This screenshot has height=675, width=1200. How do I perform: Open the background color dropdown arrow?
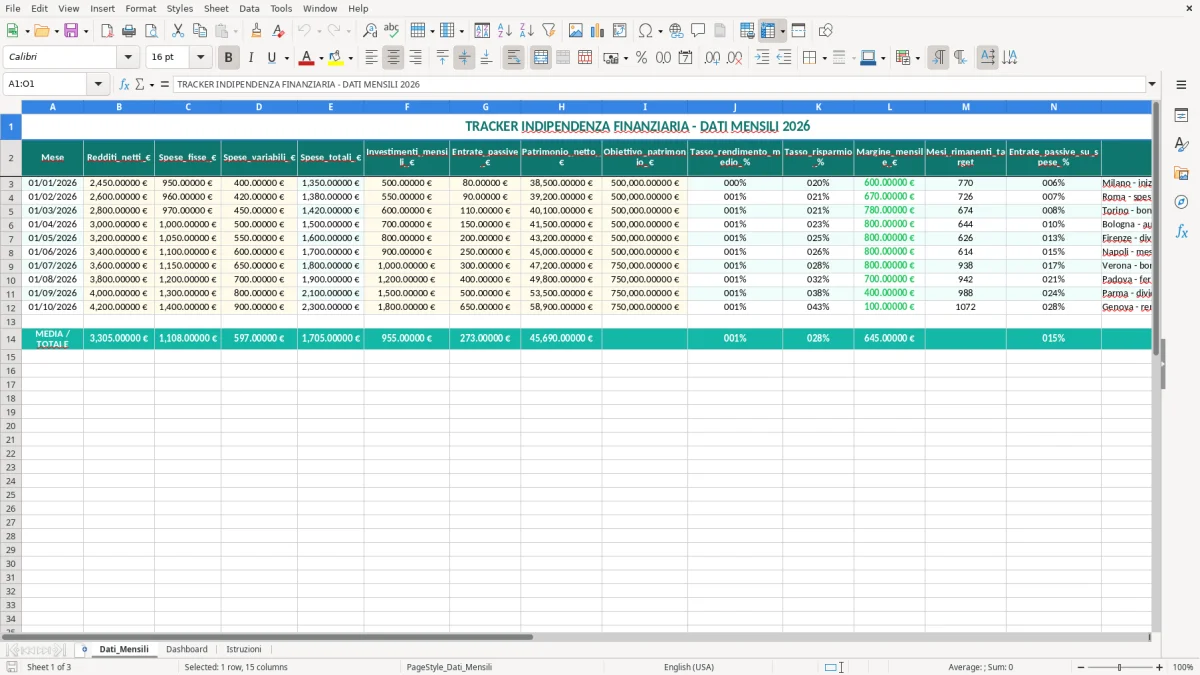[x=350, y=58]
